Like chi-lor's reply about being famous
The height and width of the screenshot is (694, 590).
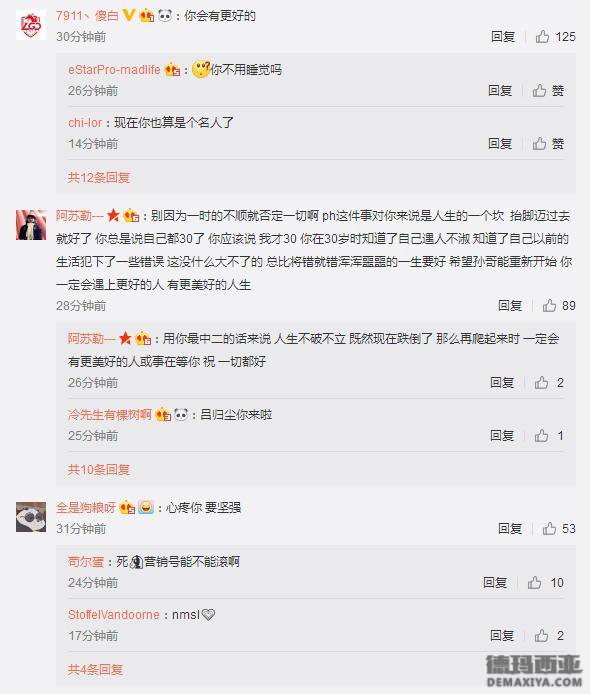click(x=548, y=143)
